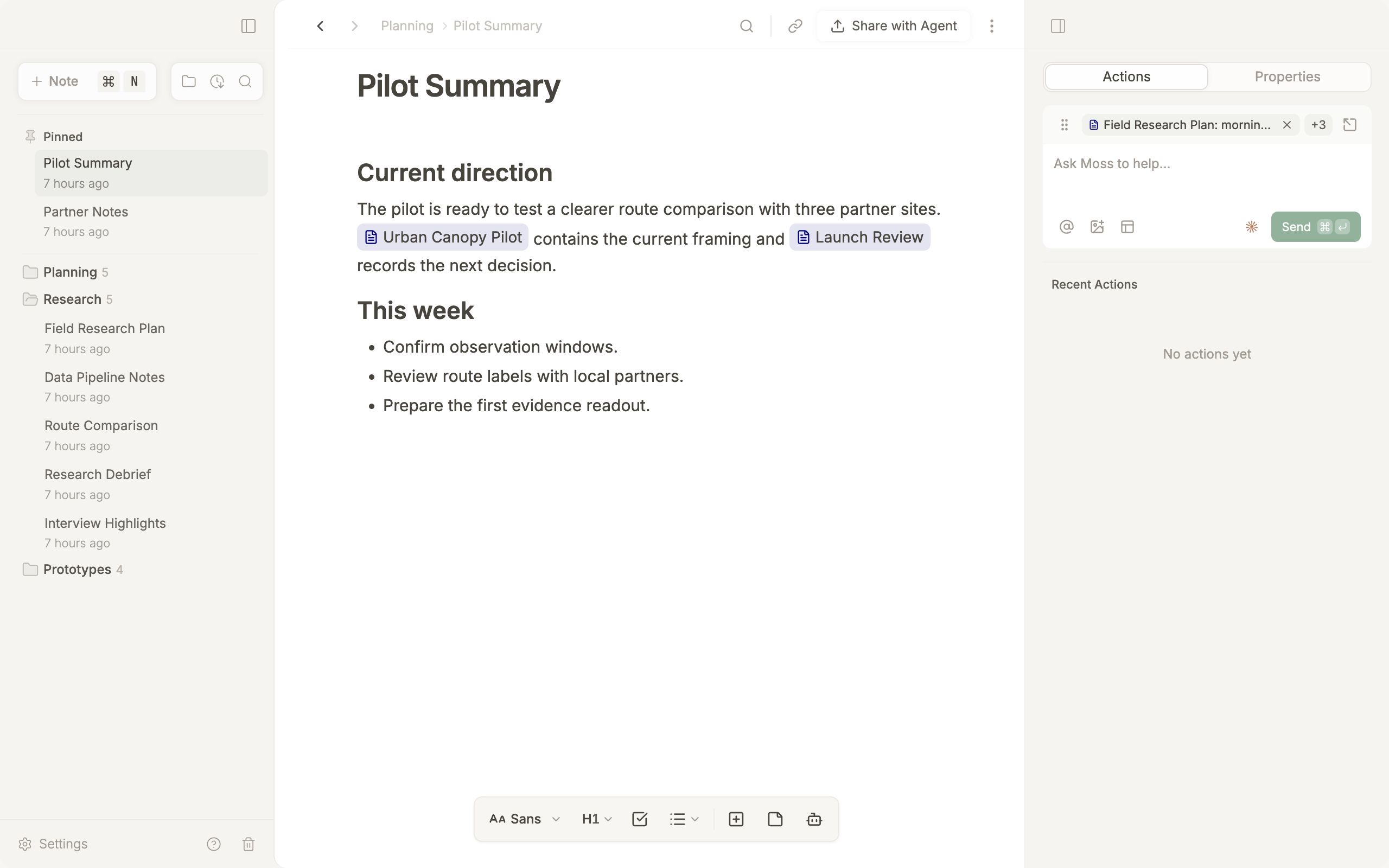
Task: Toggle the right sidebar panel icon
Action: [x=1058, y=26]
